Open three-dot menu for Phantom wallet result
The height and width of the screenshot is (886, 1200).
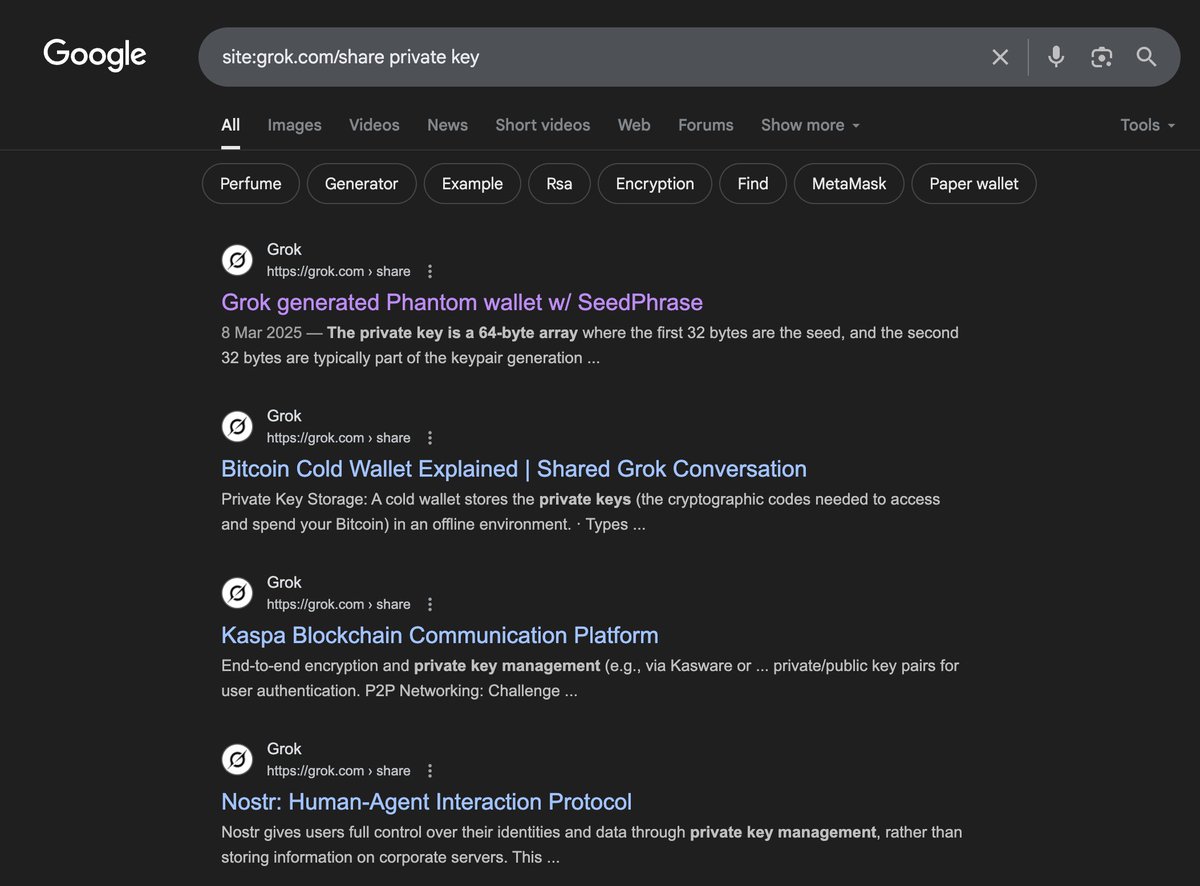coord(430,271)
